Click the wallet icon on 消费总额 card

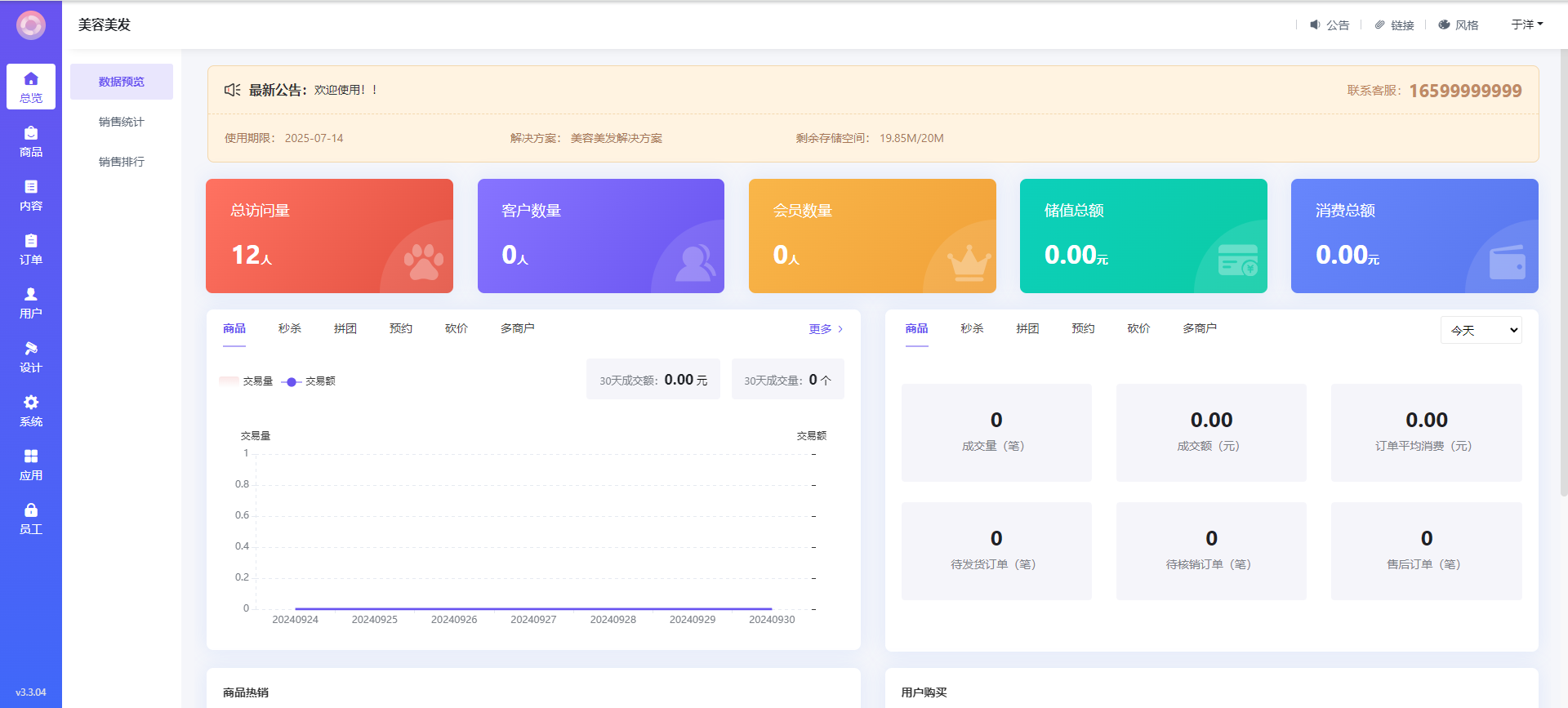point(1508,262)
